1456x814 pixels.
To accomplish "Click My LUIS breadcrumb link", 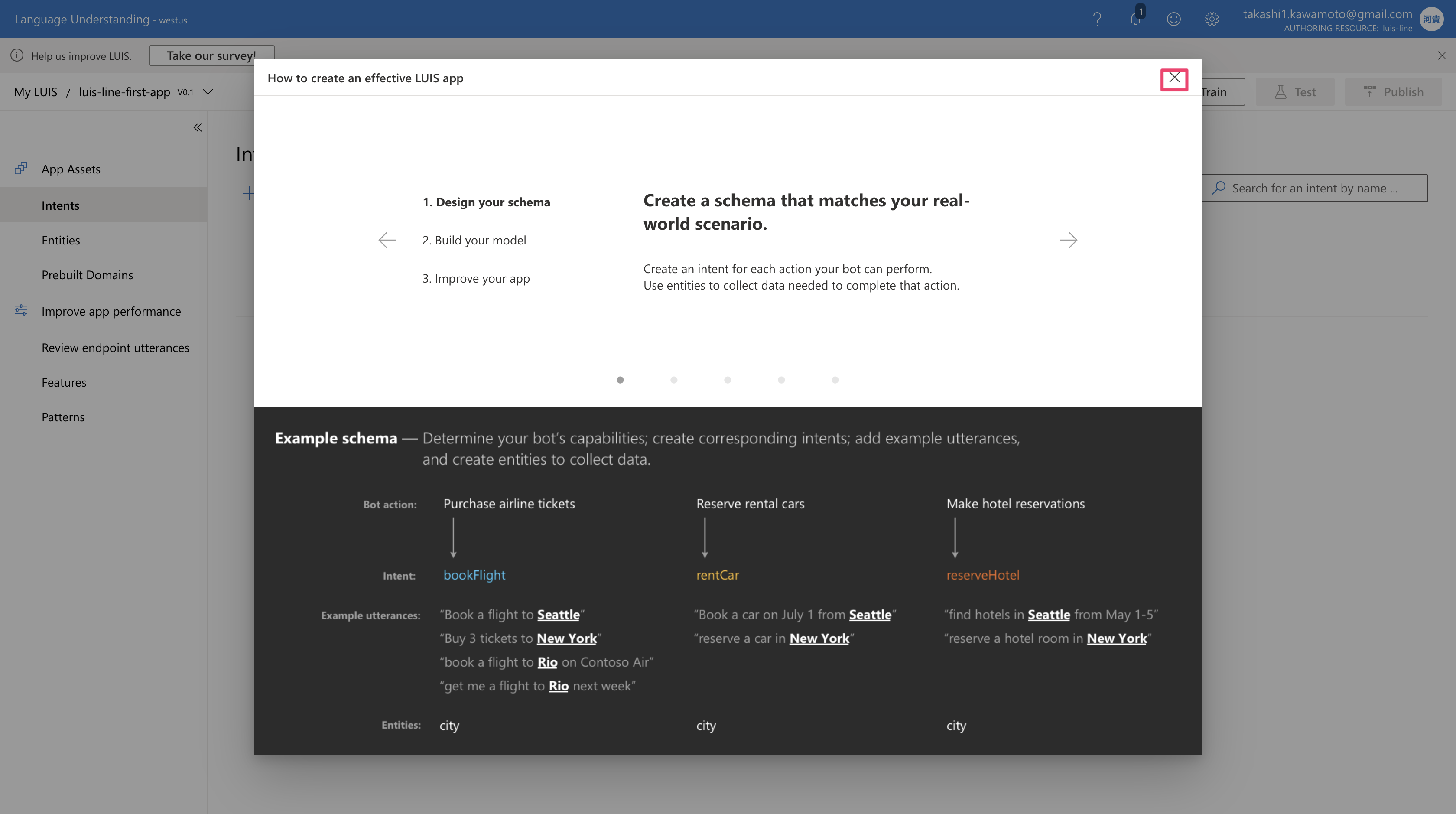I will 36,91.
